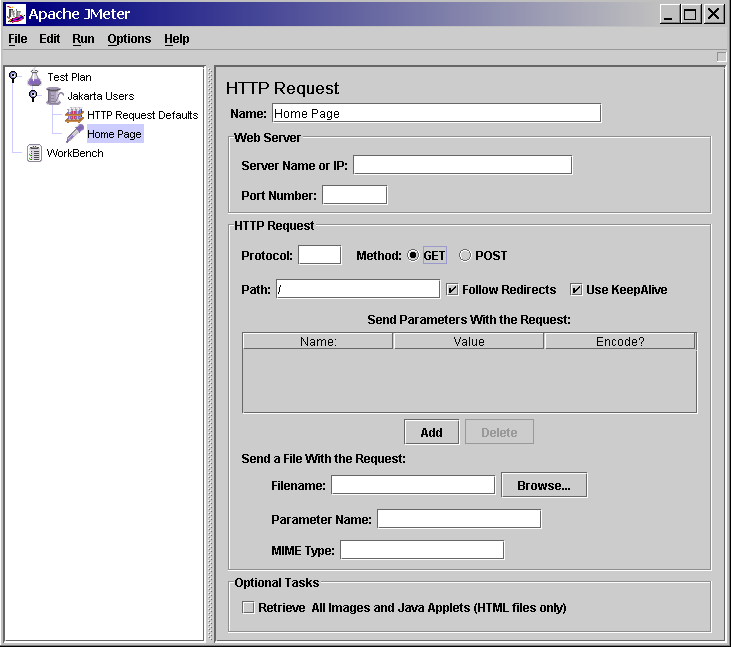The height and width of the screenshot is (647, 731).
Task: Open the Run menu
Action: click(x=83, y=39)
